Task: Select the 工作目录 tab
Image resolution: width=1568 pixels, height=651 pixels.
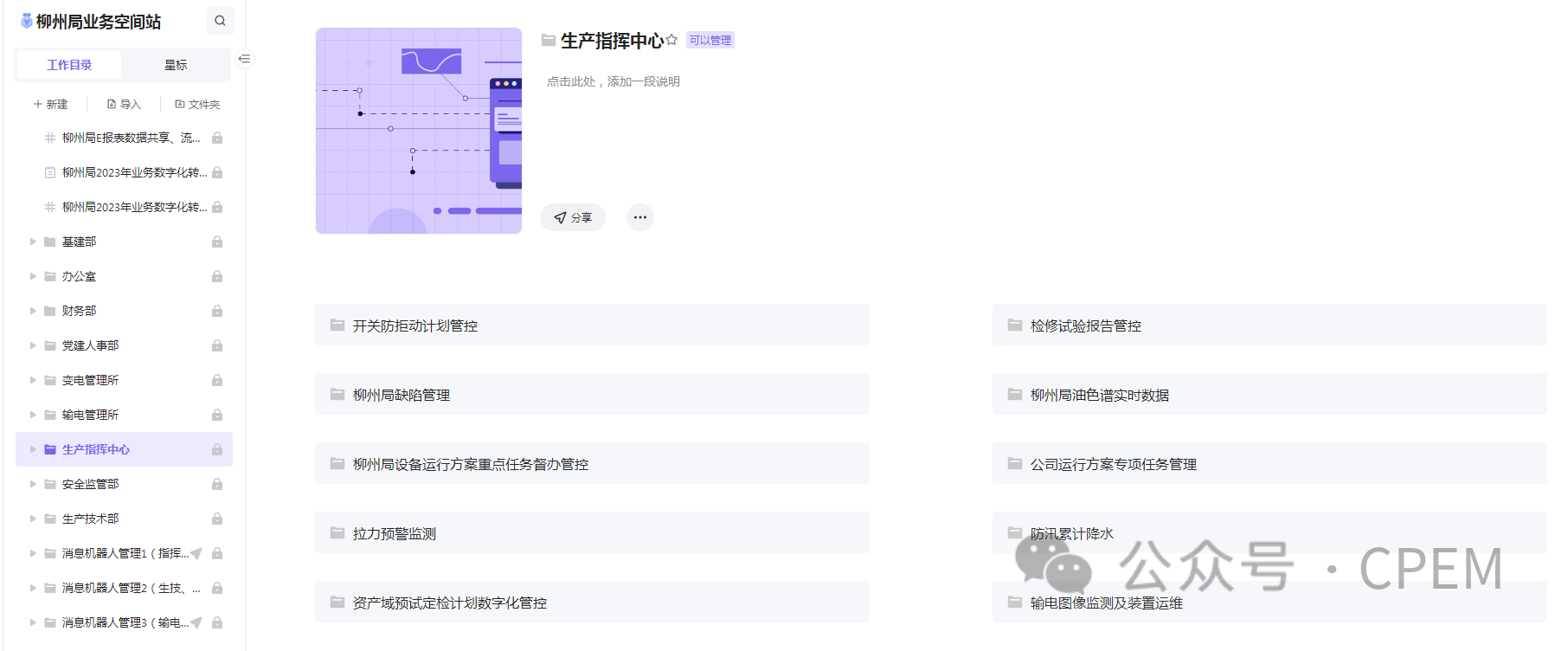Action: click(69, 65)
